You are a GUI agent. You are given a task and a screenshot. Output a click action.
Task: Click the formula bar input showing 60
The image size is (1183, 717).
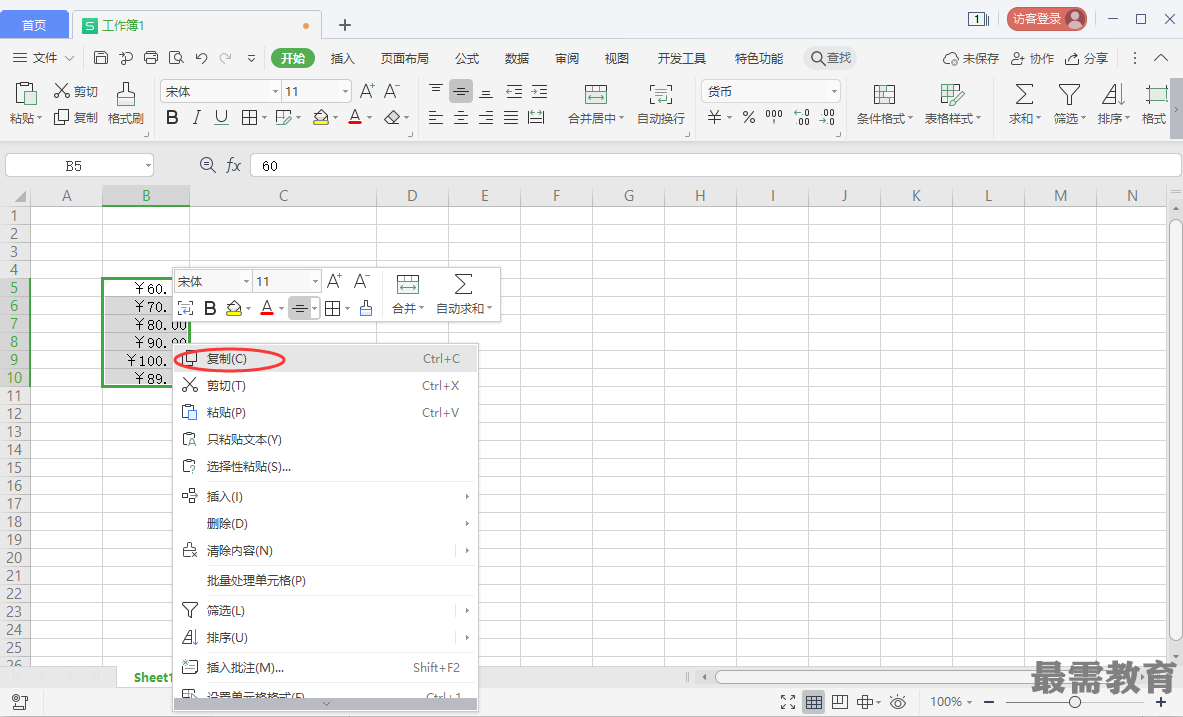[715, 165]
